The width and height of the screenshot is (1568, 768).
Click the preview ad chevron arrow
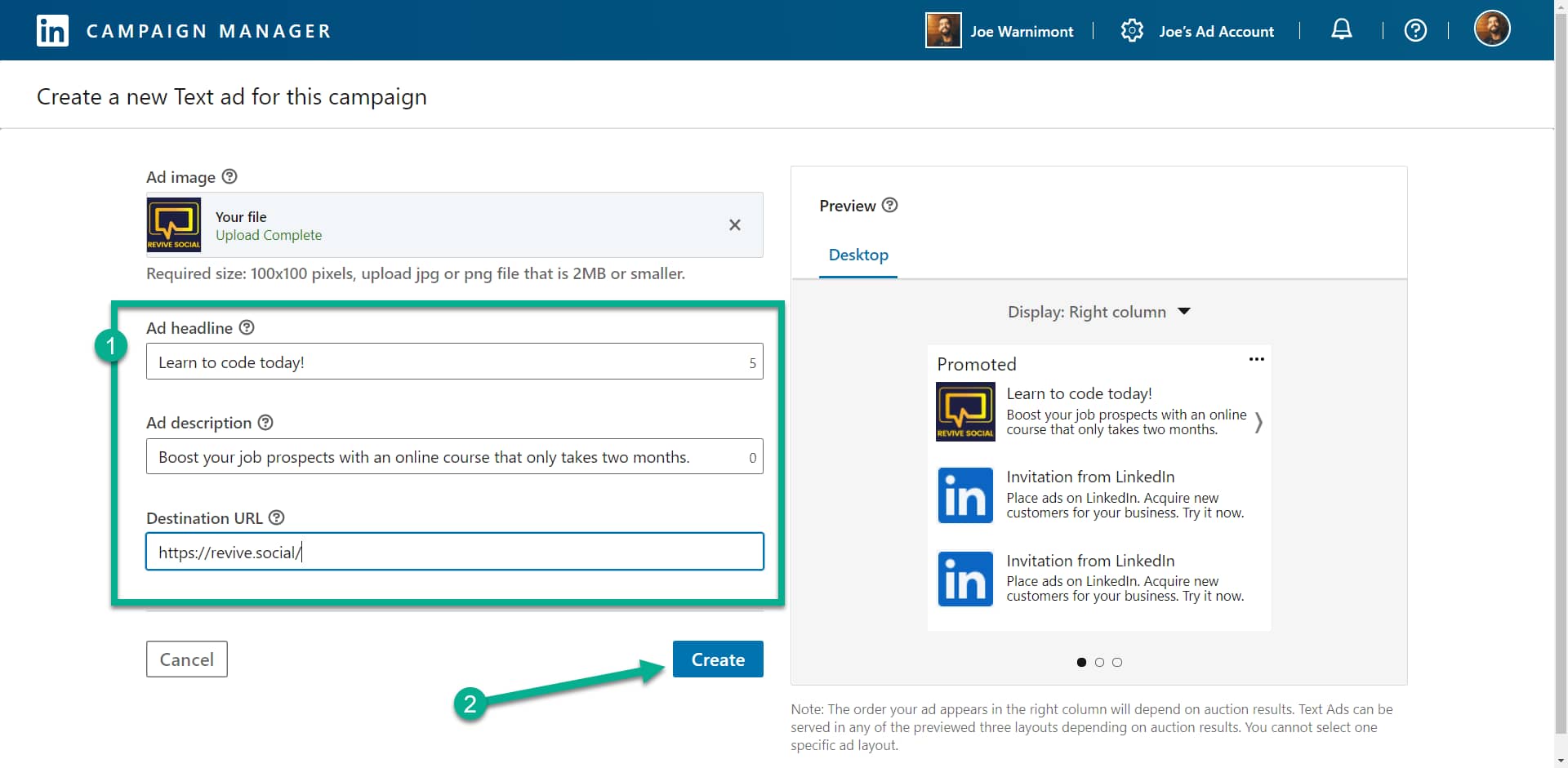(x=1258, y=423)
